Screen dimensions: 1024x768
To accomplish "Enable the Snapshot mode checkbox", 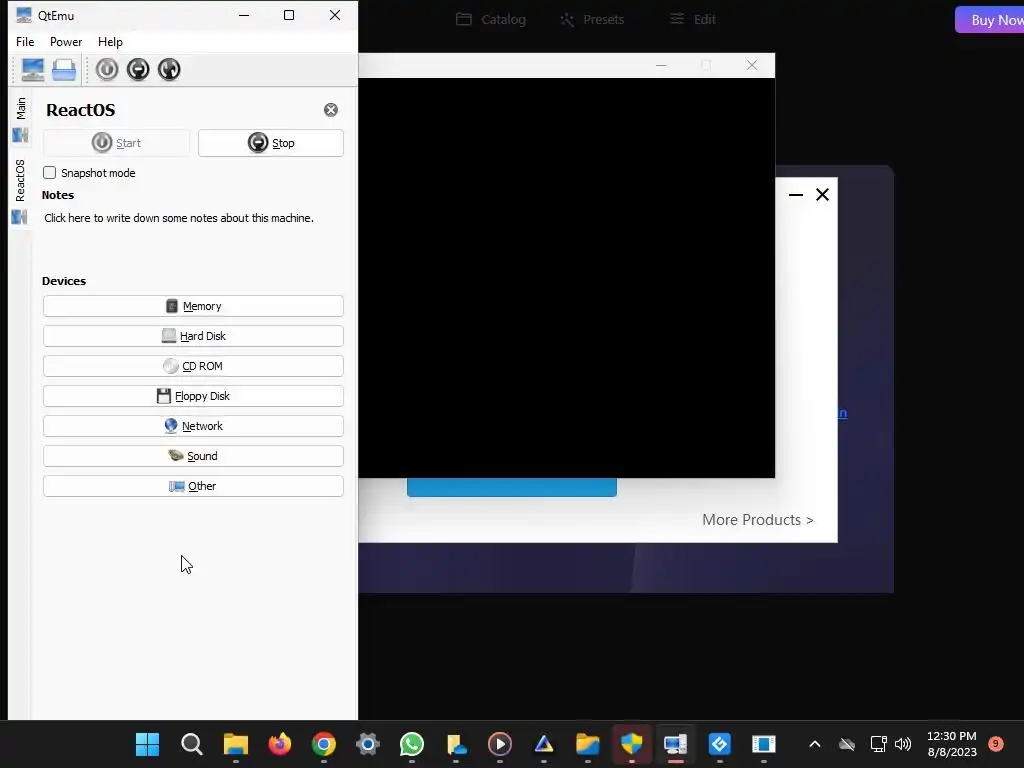I will click(x=50, y=172).
